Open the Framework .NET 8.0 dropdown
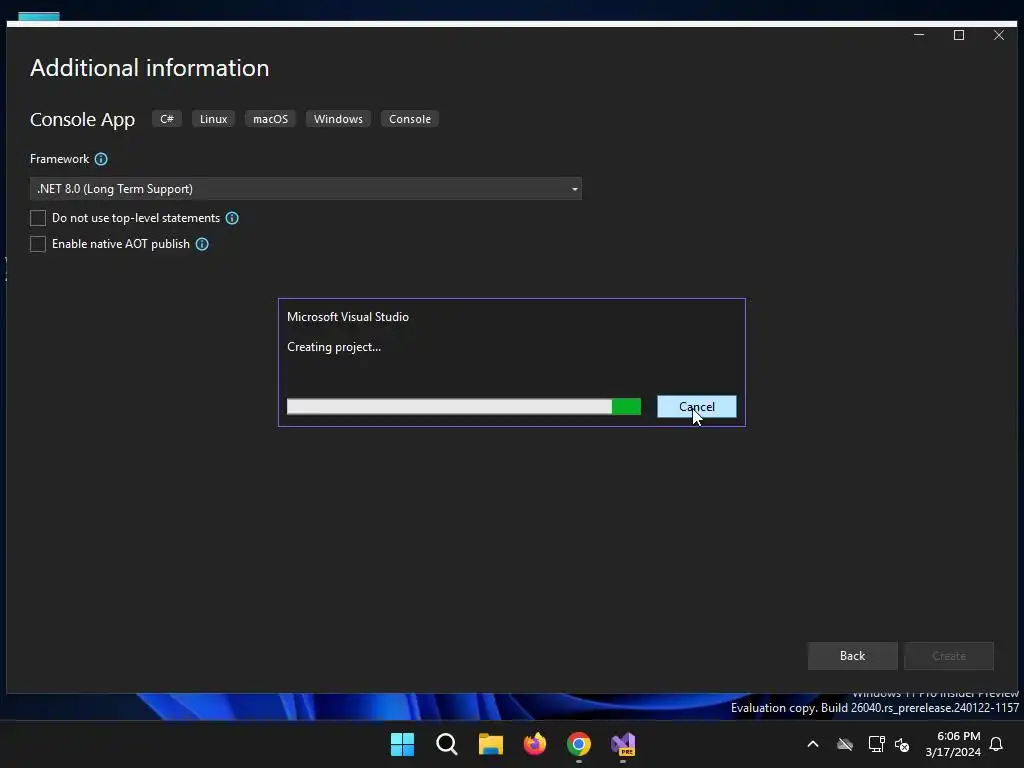 point(306,189)
